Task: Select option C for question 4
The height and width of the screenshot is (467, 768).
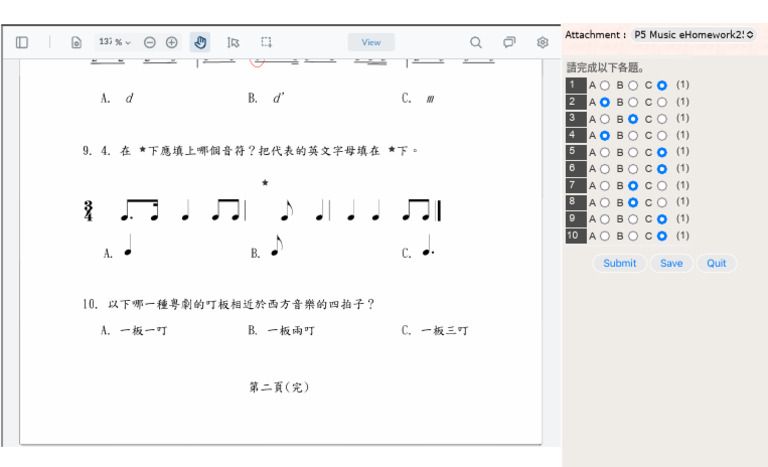Action: [662, 136]
